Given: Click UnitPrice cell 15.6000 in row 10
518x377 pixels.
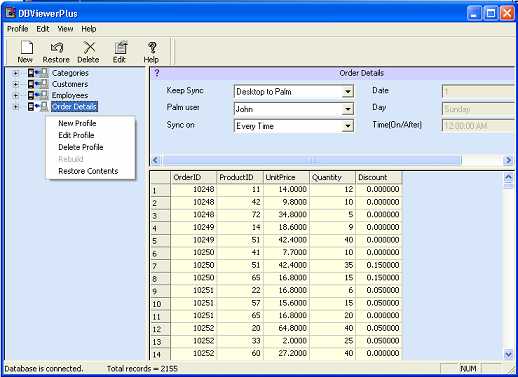Looking at the screenshot, I should click(286, 303).
